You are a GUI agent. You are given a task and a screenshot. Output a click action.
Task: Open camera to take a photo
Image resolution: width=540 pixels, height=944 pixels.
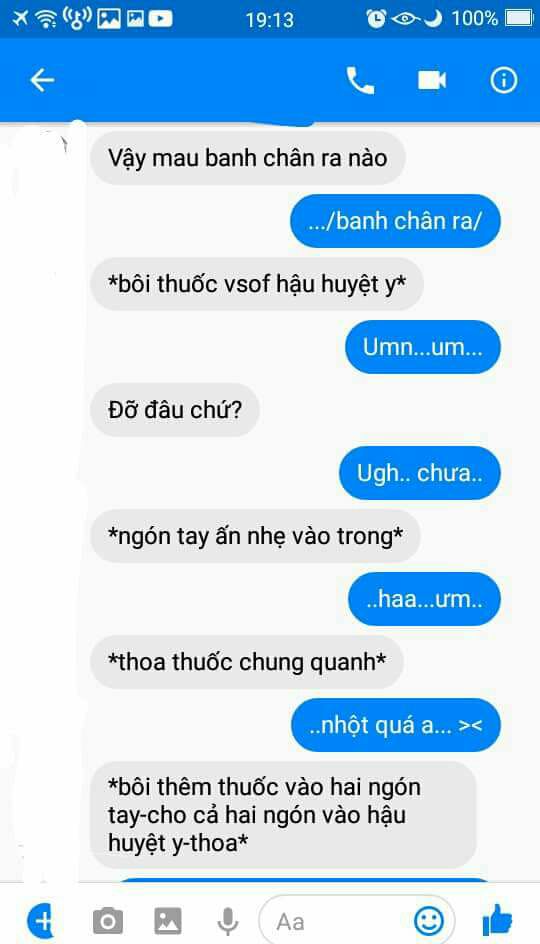[108, 921]
